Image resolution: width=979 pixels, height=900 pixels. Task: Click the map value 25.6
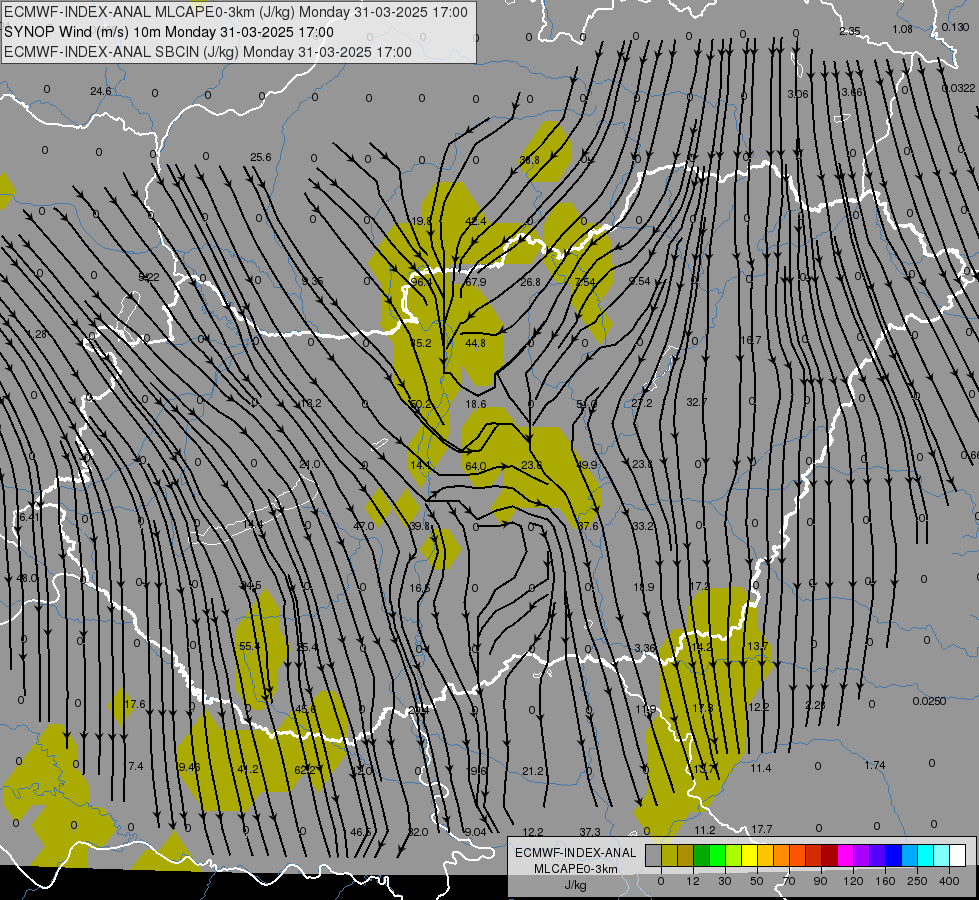[x=260, y=157]
